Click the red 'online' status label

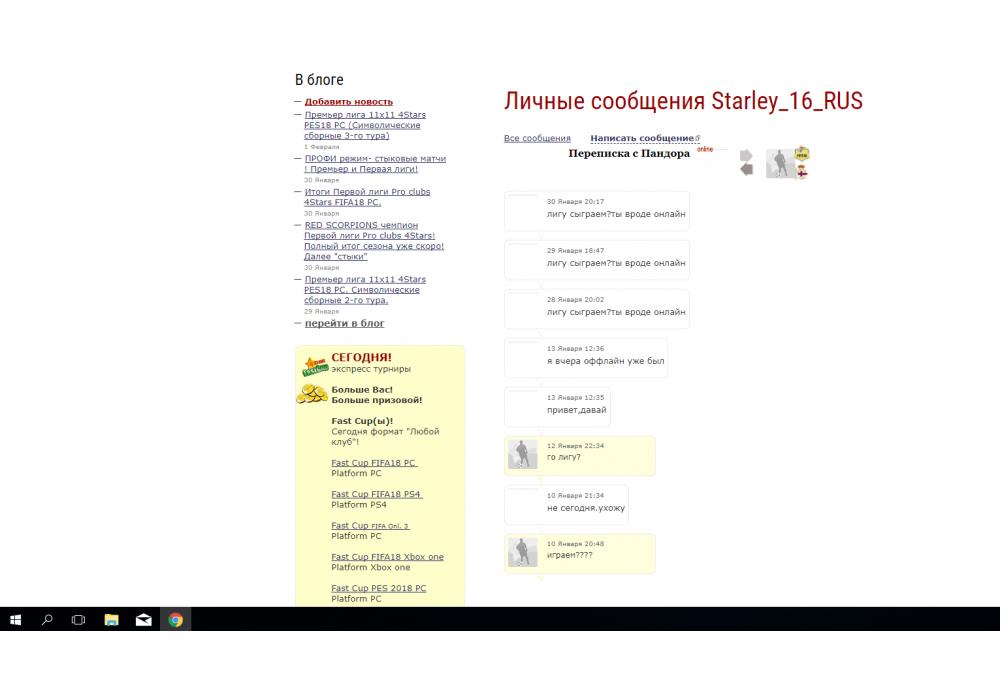(x=705, y=149)
